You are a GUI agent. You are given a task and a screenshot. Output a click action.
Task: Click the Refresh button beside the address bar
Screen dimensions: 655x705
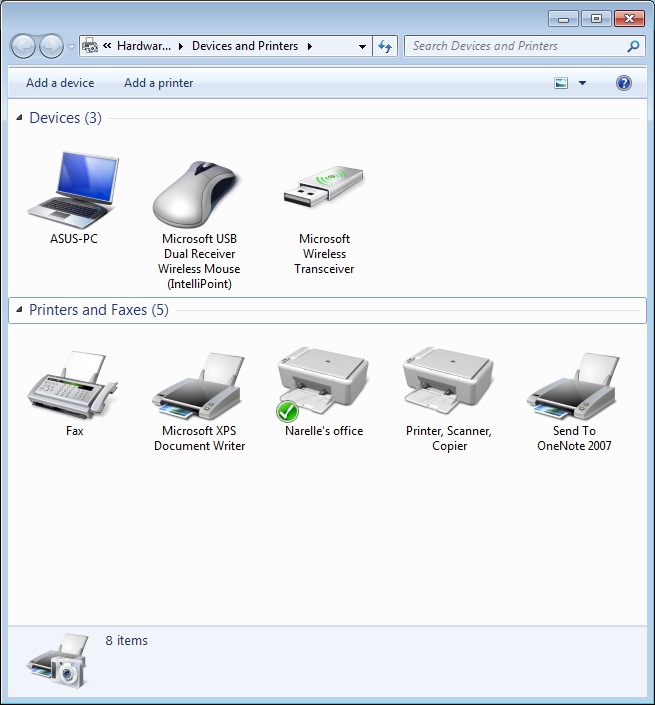385,46
